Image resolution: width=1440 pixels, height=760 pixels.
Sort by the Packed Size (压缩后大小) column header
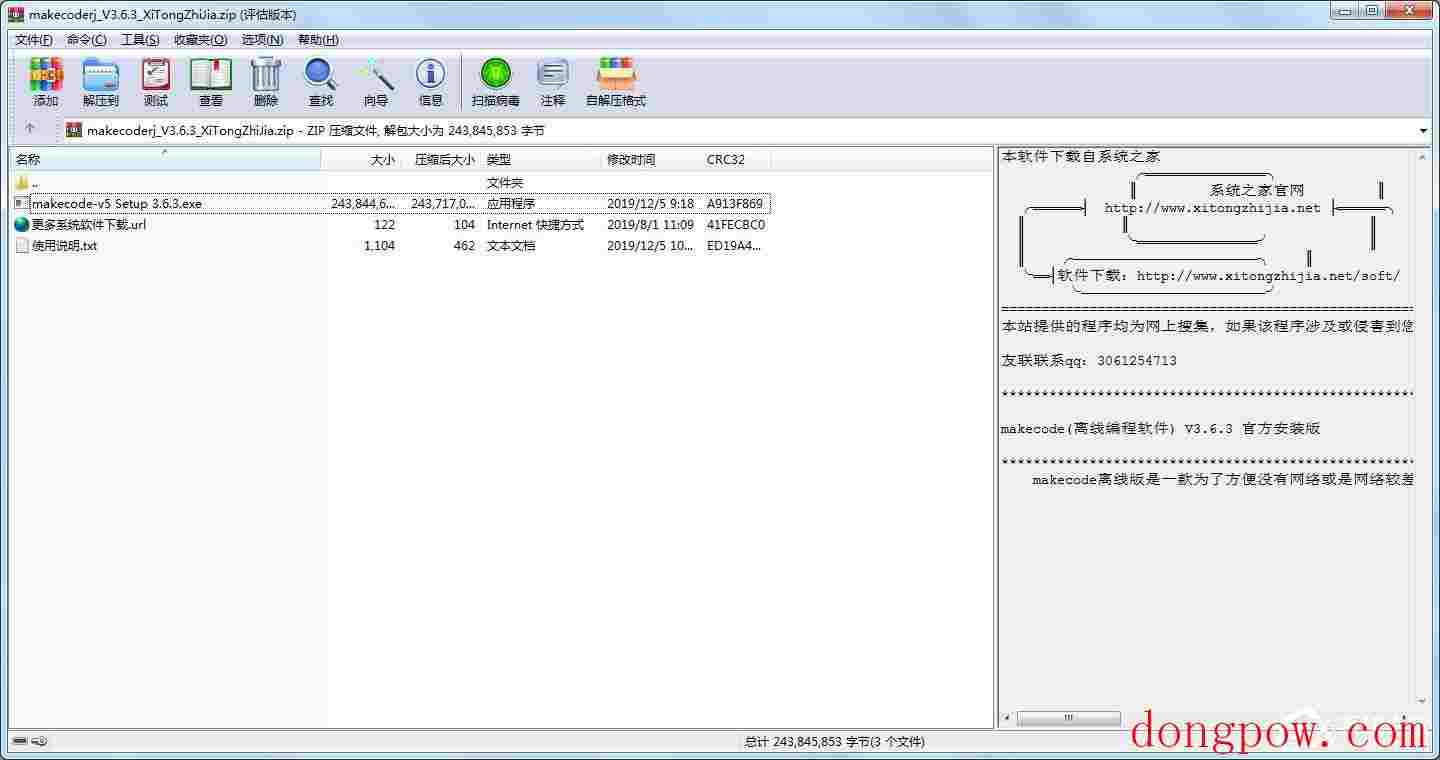pos(441,159)
